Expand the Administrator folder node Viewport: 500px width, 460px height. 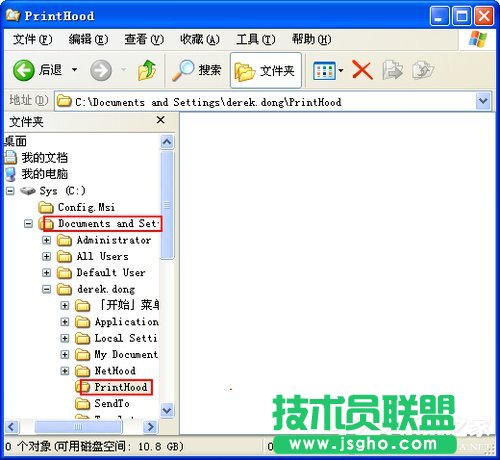coord(47,240)
